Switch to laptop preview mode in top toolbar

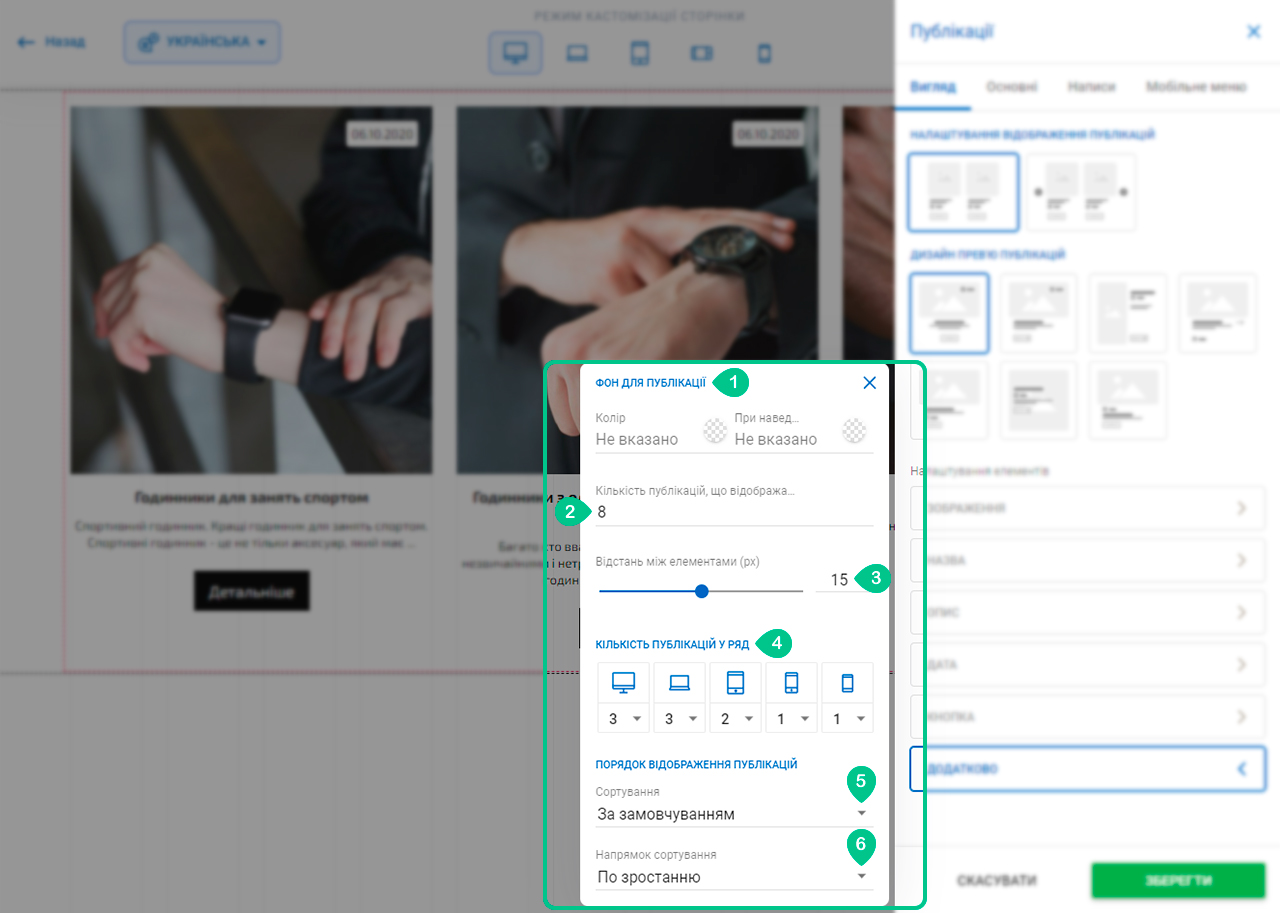(577, 53)
